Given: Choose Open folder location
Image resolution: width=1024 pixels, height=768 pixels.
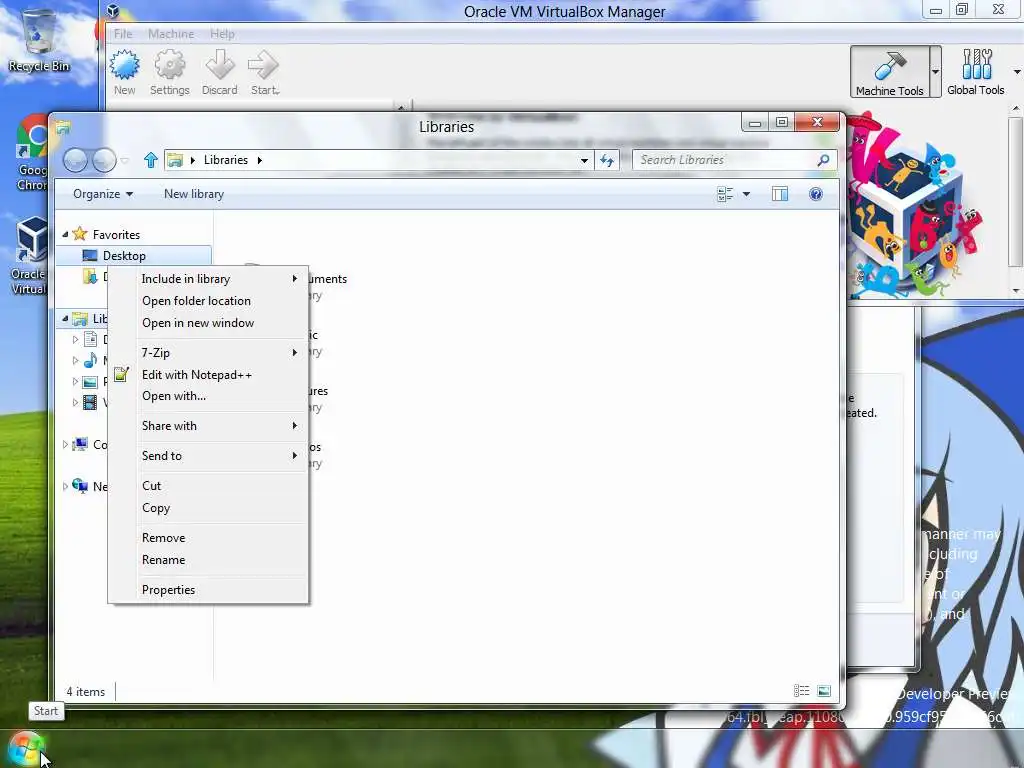Looking at the screenshot, I should coord(208,301).
